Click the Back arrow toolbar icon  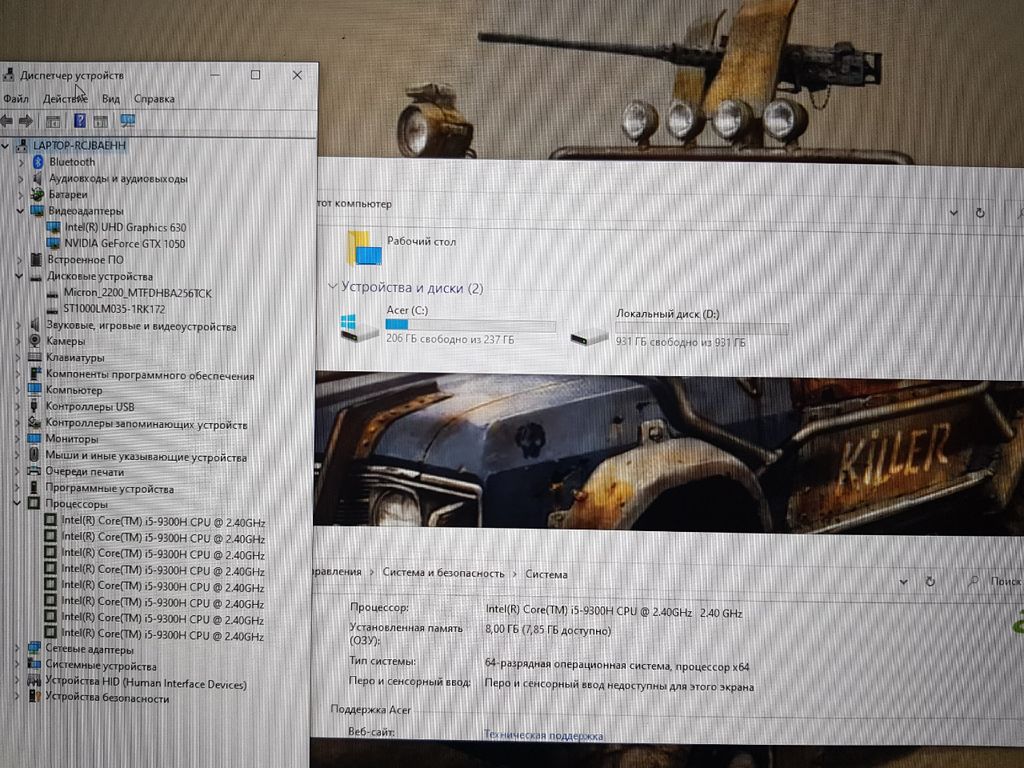7,121
